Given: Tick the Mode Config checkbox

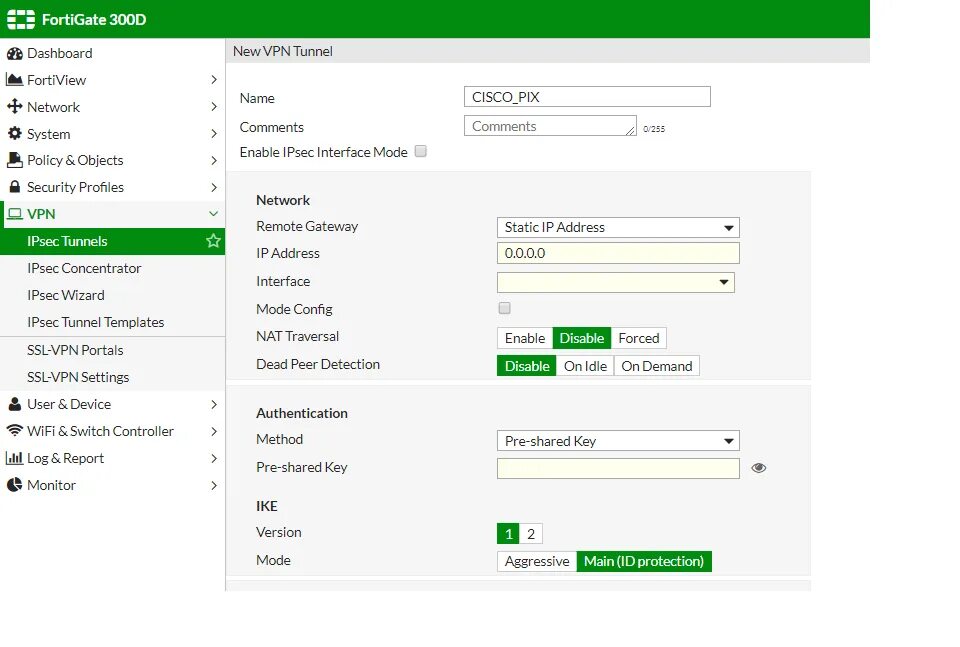Looking at the screenshot, I should (504, 308).
